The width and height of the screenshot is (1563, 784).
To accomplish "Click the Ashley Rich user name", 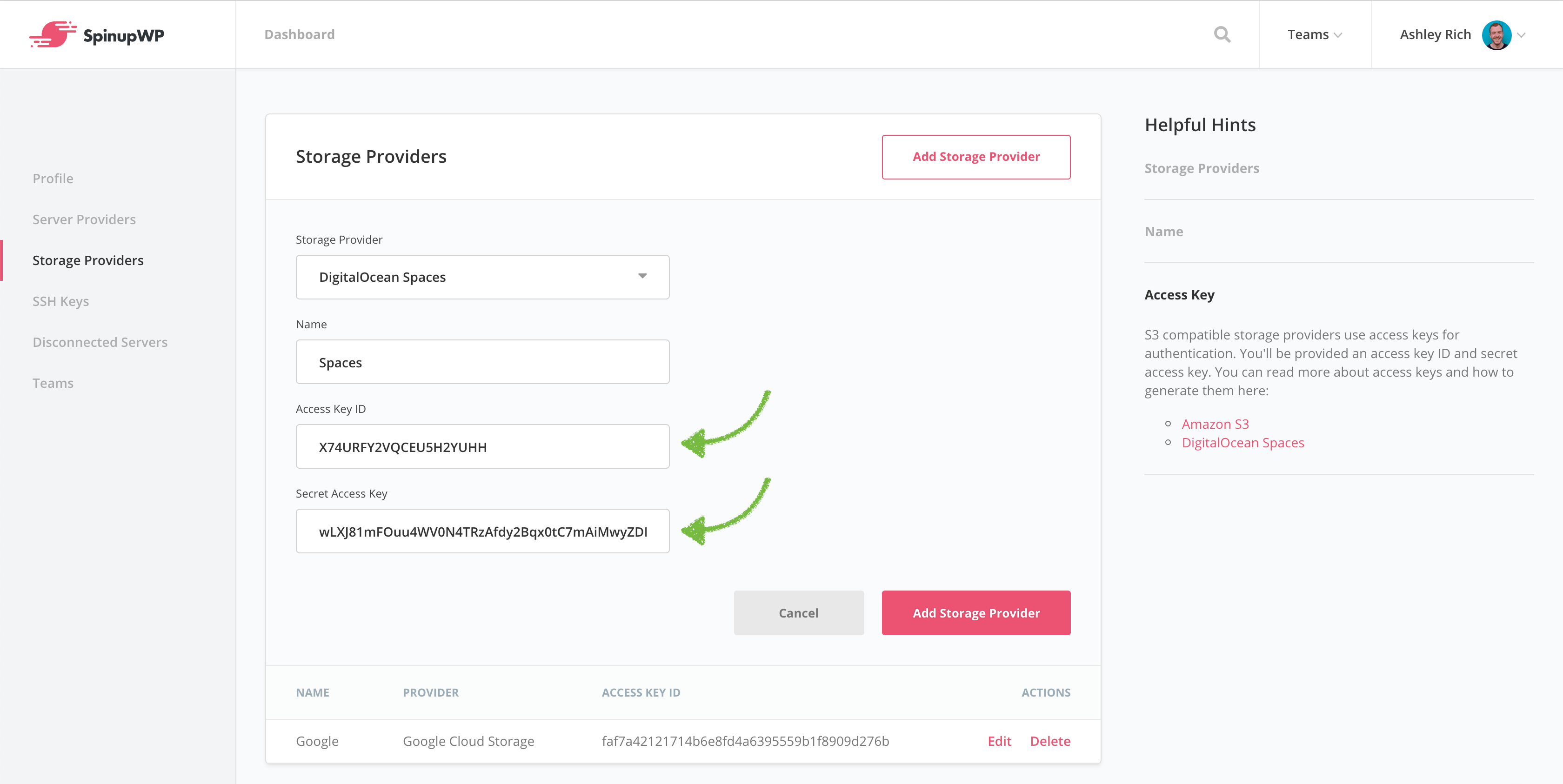I will 1435,34.
